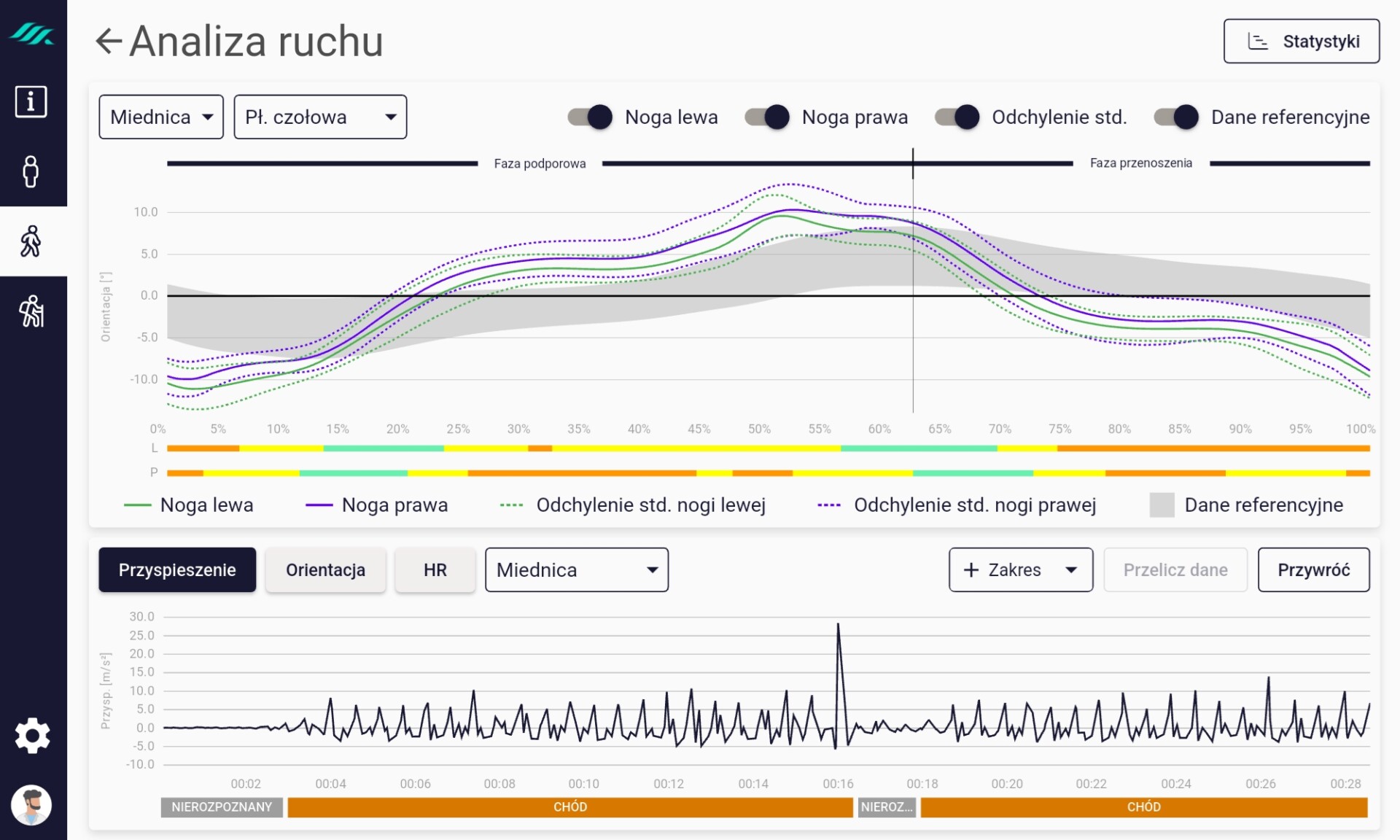The width and height of the screenshot is (1400, 840).
Task: Hide Dane referencyjne with its toggle
Action: (x=1176, y=117)
